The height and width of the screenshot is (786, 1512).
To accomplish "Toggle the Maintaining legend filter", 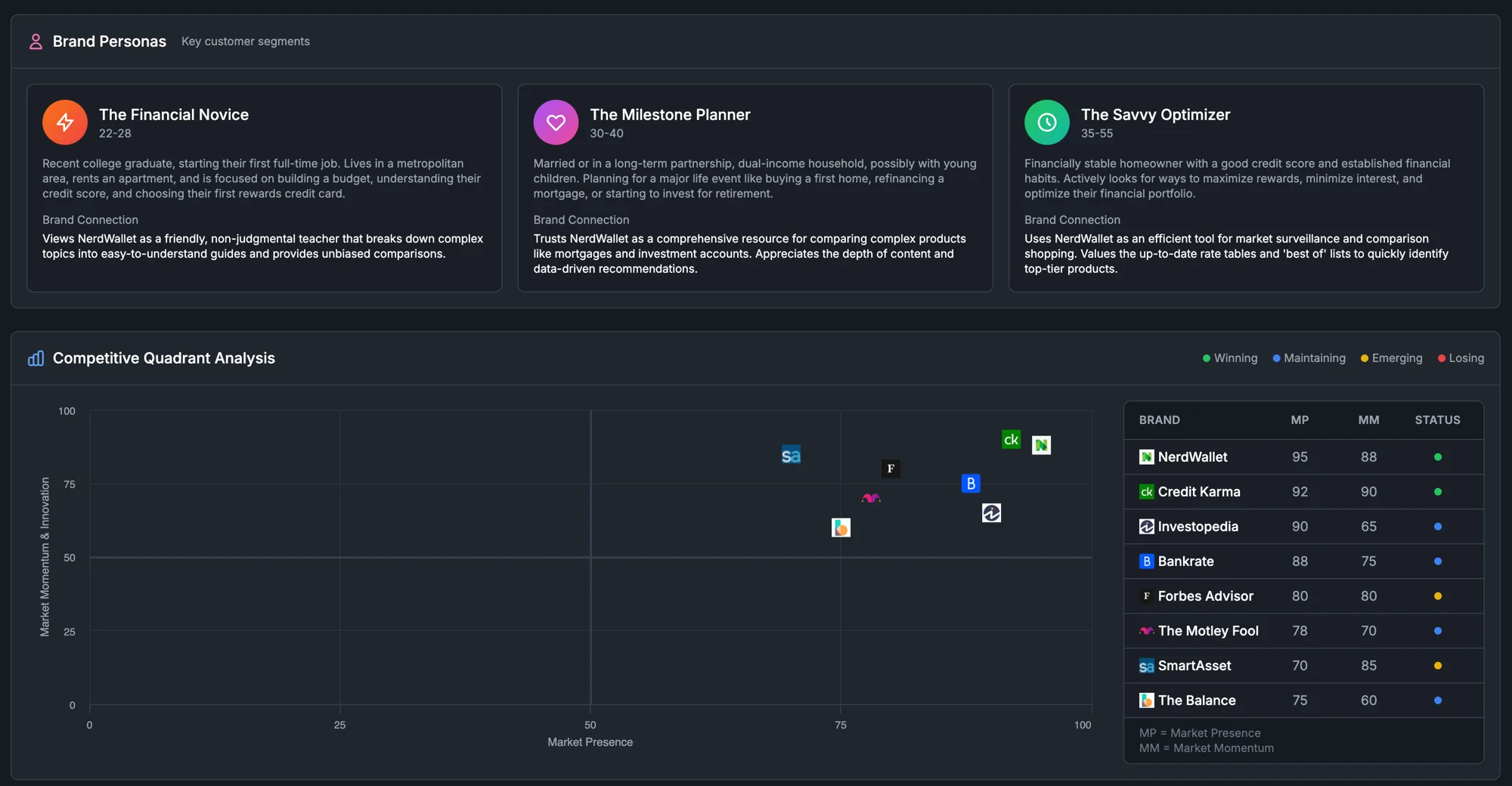I will pos(1308,358).
